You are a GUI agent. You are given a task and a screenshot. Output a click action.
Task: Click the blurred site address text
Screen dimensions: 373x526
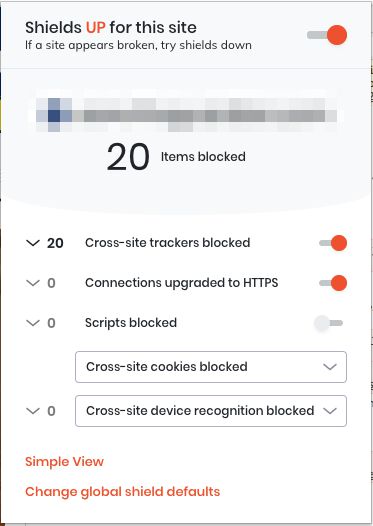205,115
